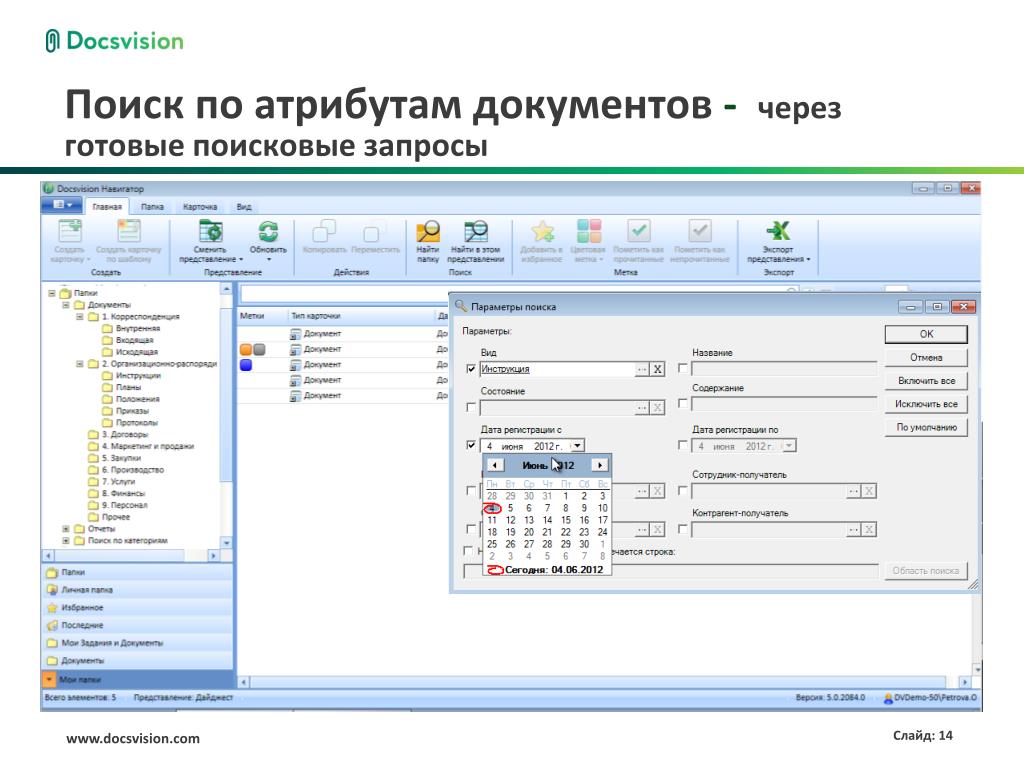Click the Отмена button
Image resolution: width=1024 pixels, height=768 pixels.
click(x=926, y=358)
